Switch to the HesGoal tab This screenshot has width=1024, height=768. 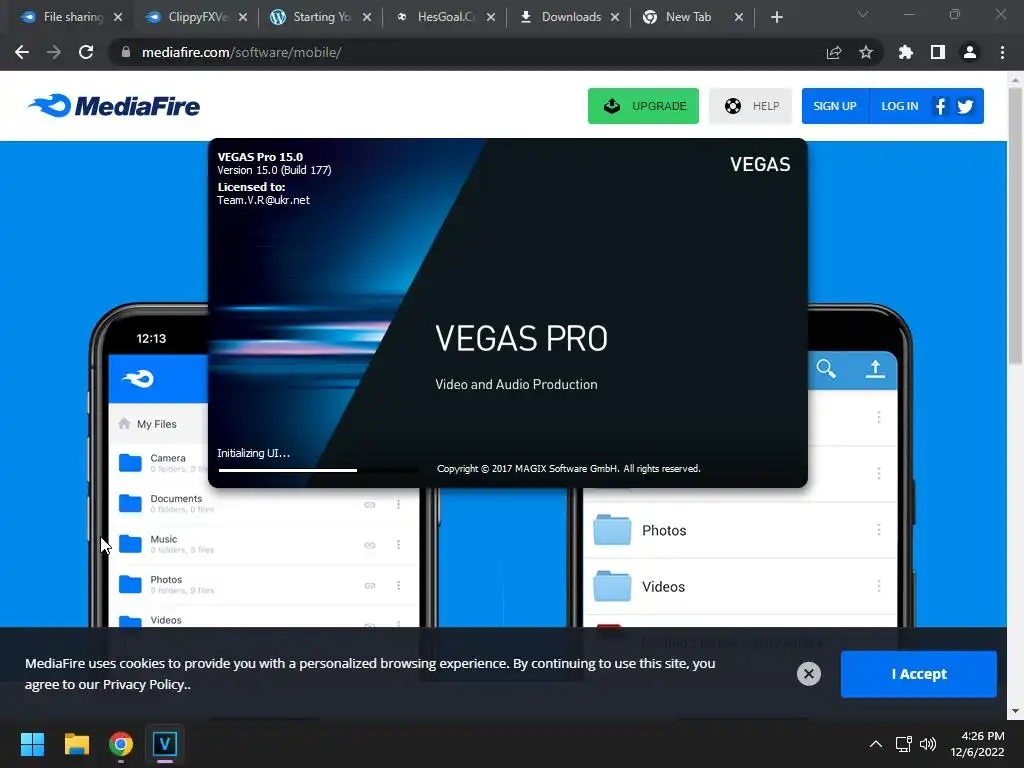tap(444, 17)
